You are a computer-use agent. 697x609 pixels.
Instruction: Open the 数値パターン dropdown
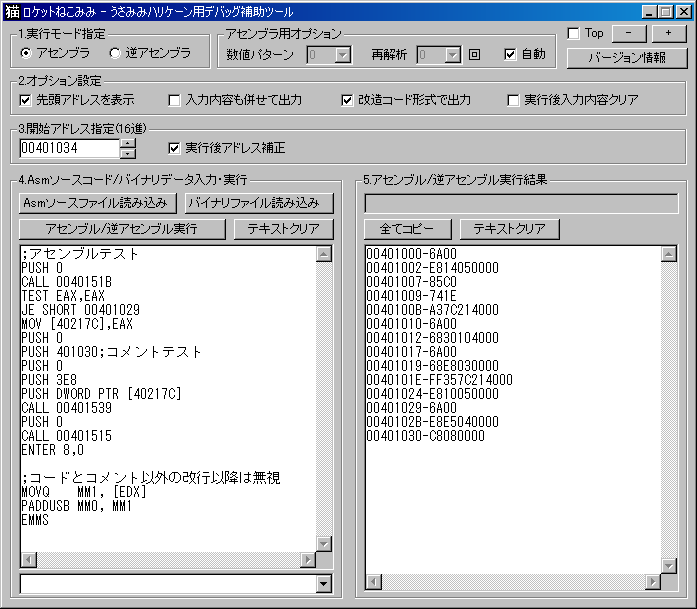pyautogui.click(x=343, y=55)
